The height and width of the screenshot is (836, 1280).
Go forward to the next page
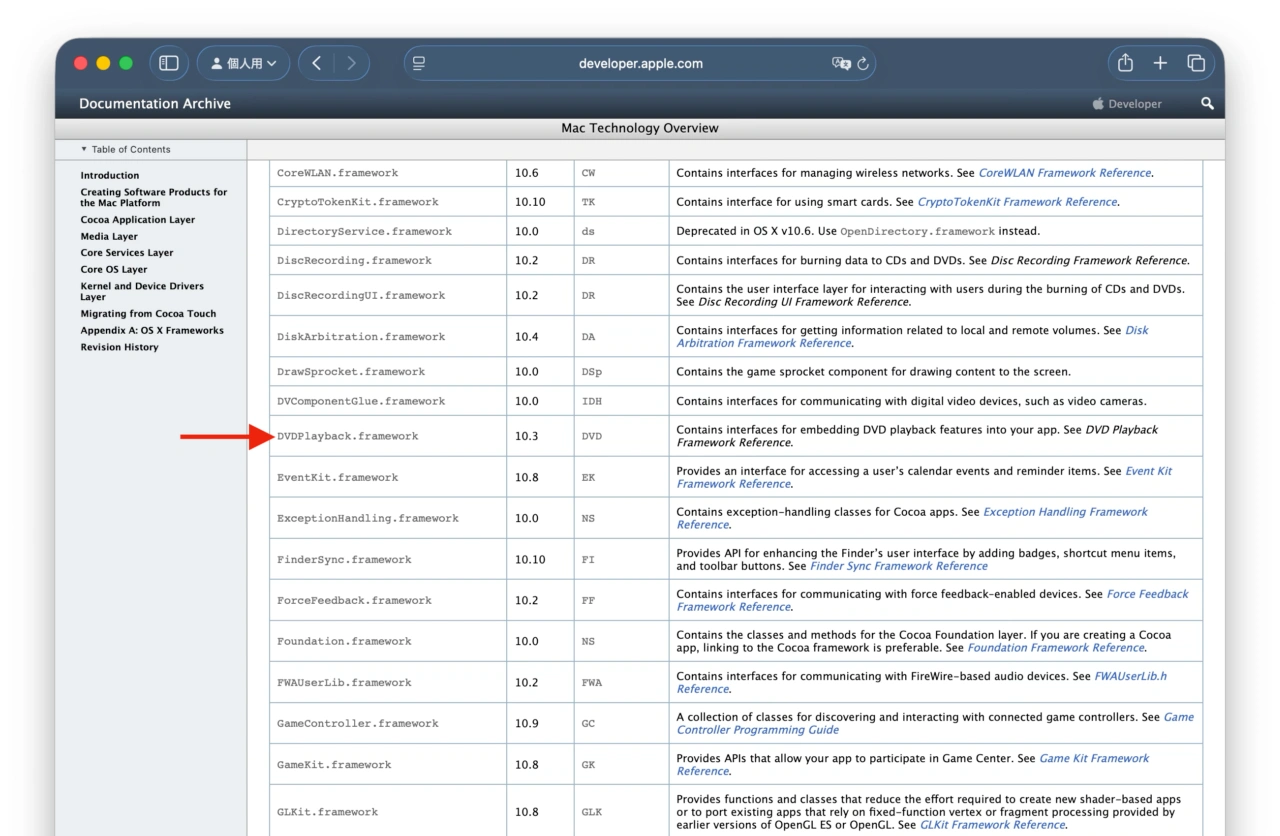tap(351, 63)
